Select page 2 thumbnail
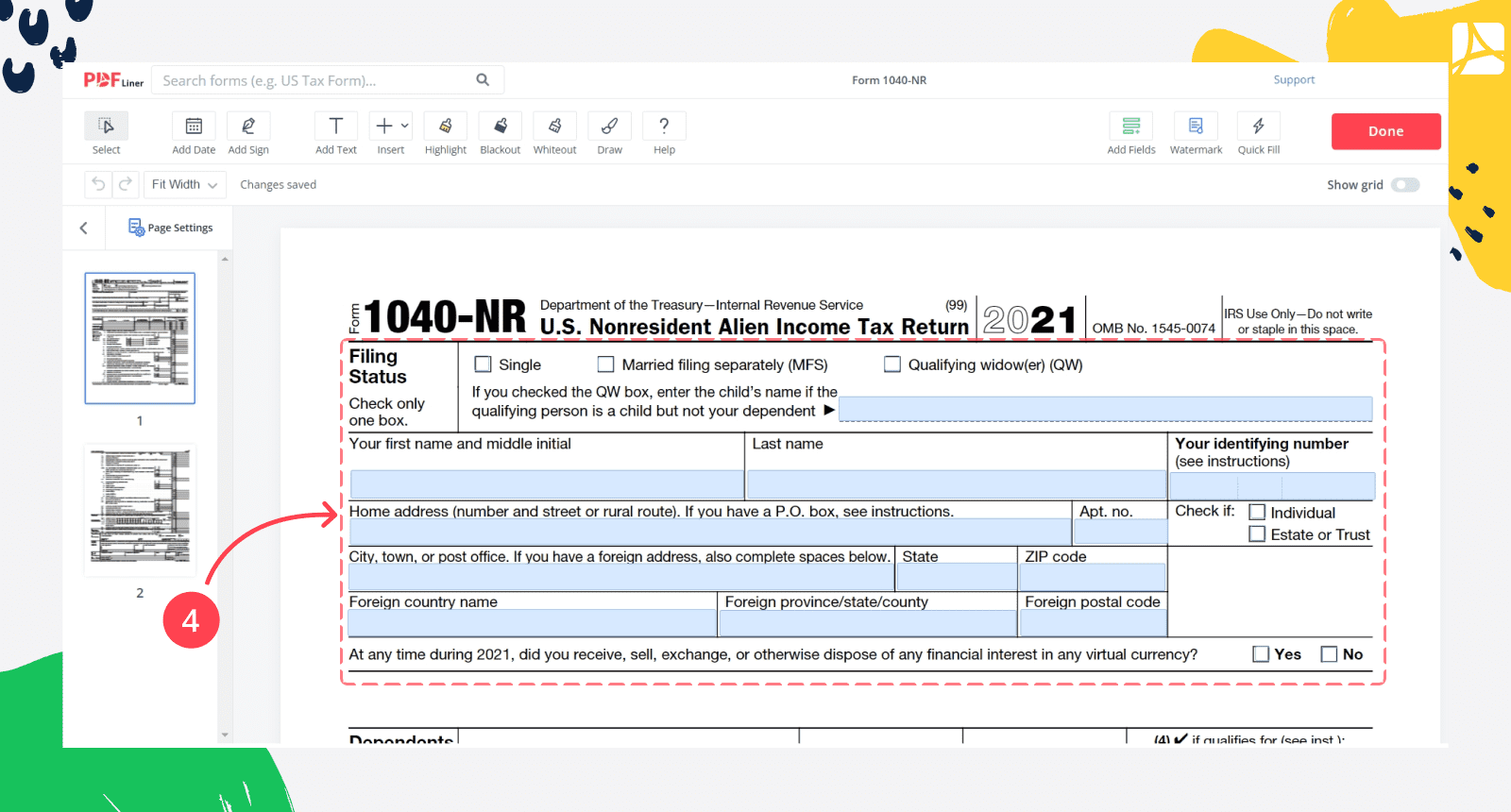Viewport: 1511px width, 812px height. (140, 508)
